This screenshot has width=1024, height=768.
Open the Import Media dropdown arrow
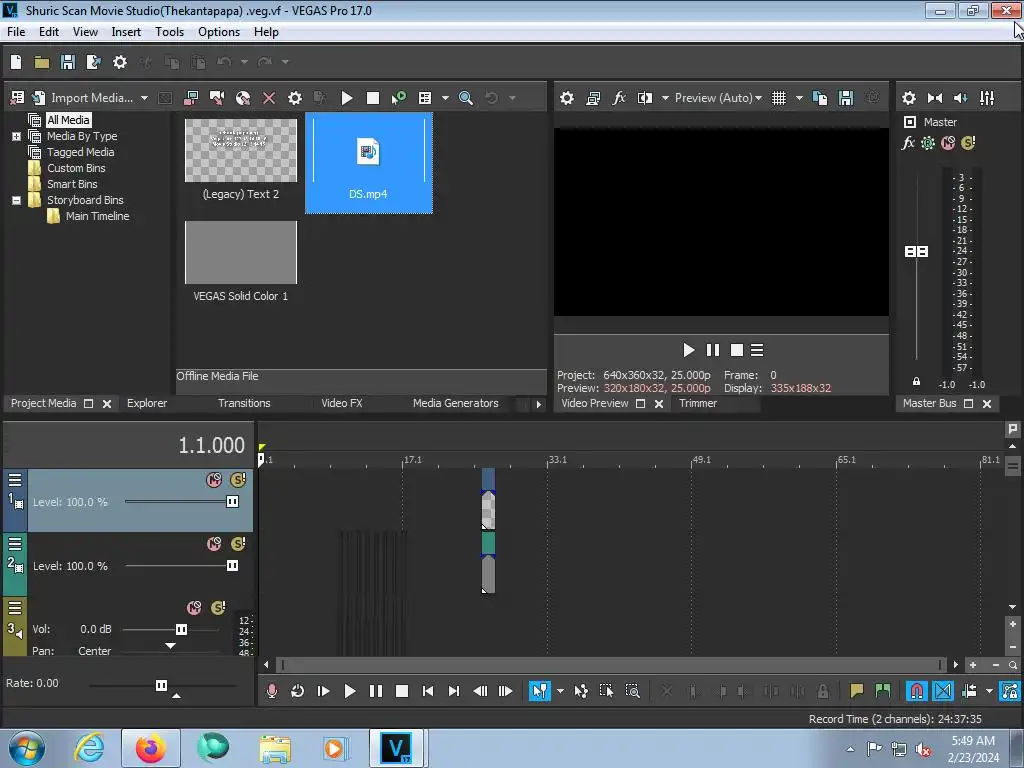144,98
